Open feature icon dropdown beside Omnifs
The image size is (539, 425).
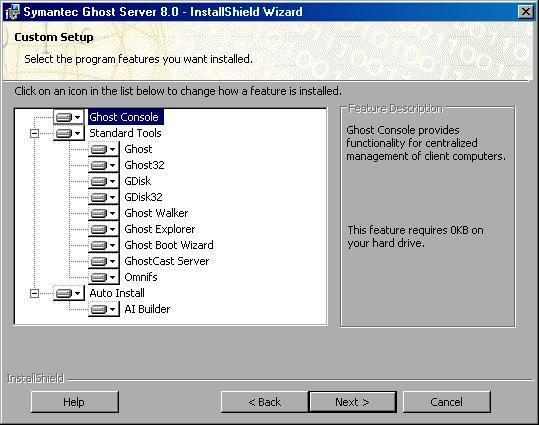pos(103,277)
